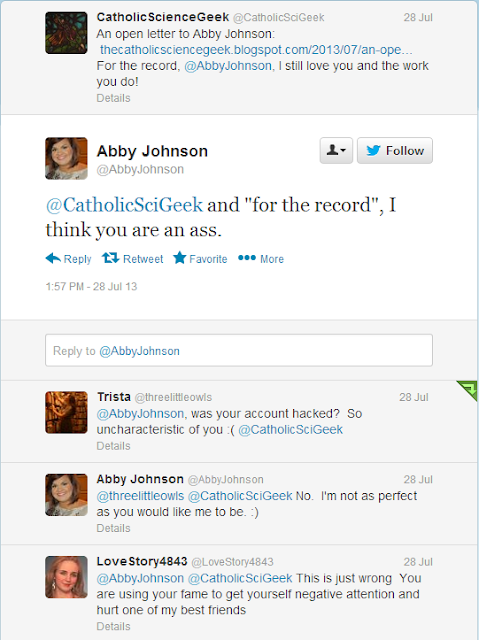This screenshot has height=640, width=479.
Task: Click the @CatholicSciGeek mention in Trista's tweet
Action: [291, 430]
